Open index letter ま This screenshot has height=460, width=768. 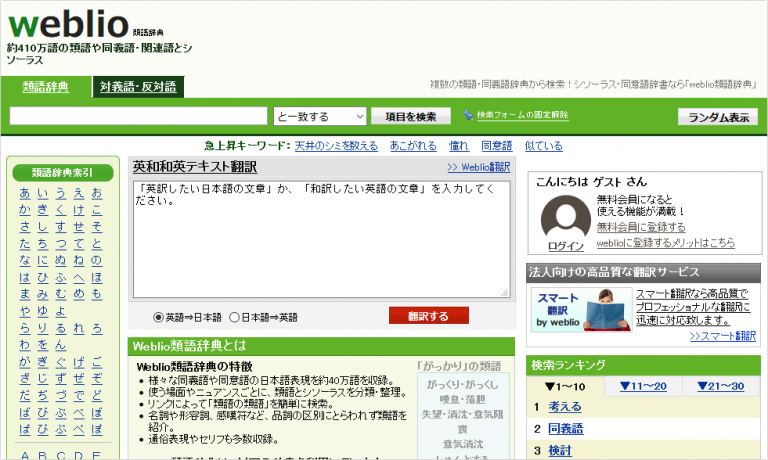25,294
